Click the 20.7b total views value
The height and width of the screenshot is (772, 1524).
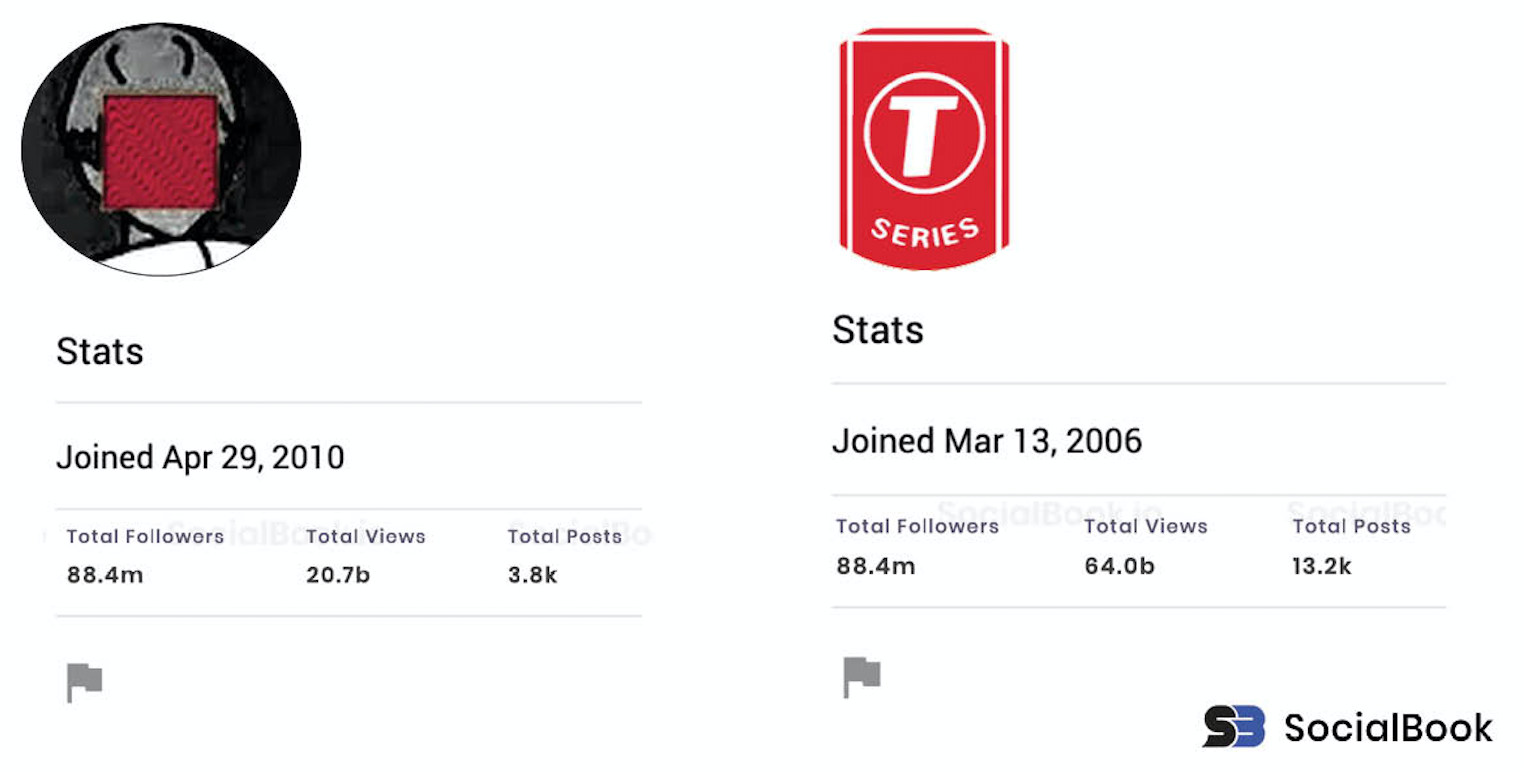click(338, 576)
